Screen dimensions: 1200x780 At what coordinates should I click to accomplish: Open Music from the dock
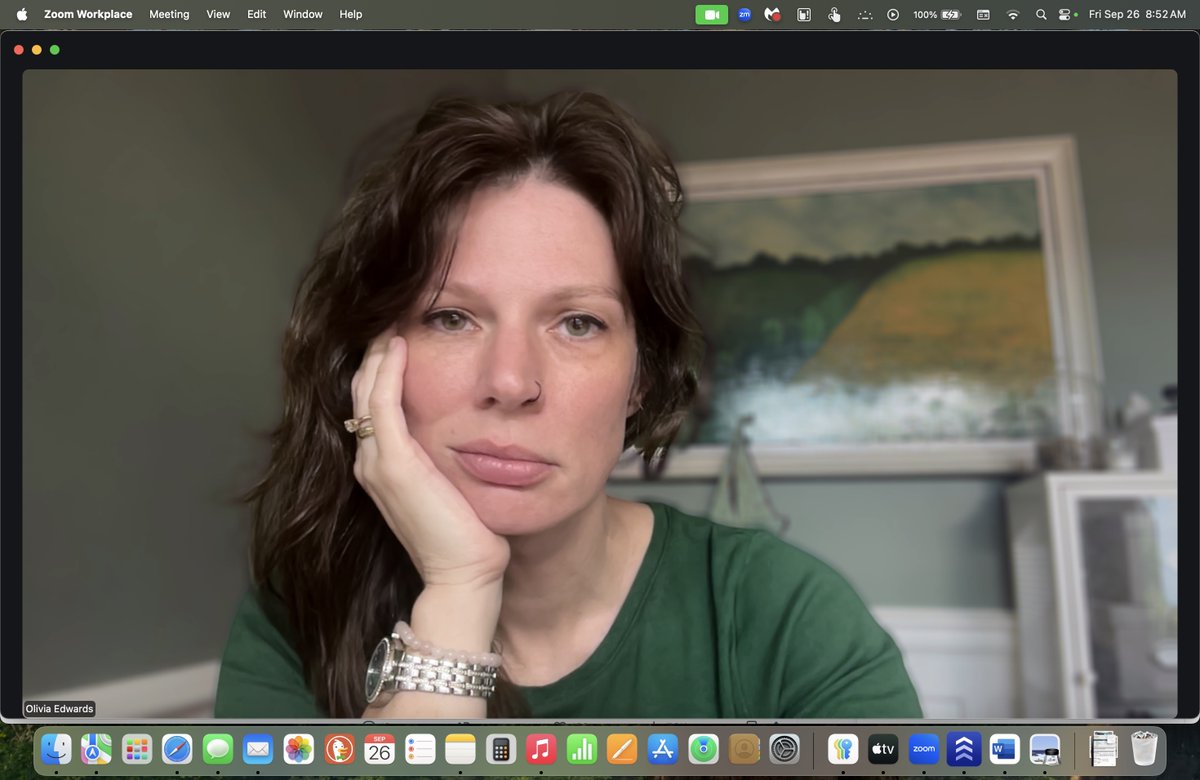pyautogui.click(x=541, y=748)
